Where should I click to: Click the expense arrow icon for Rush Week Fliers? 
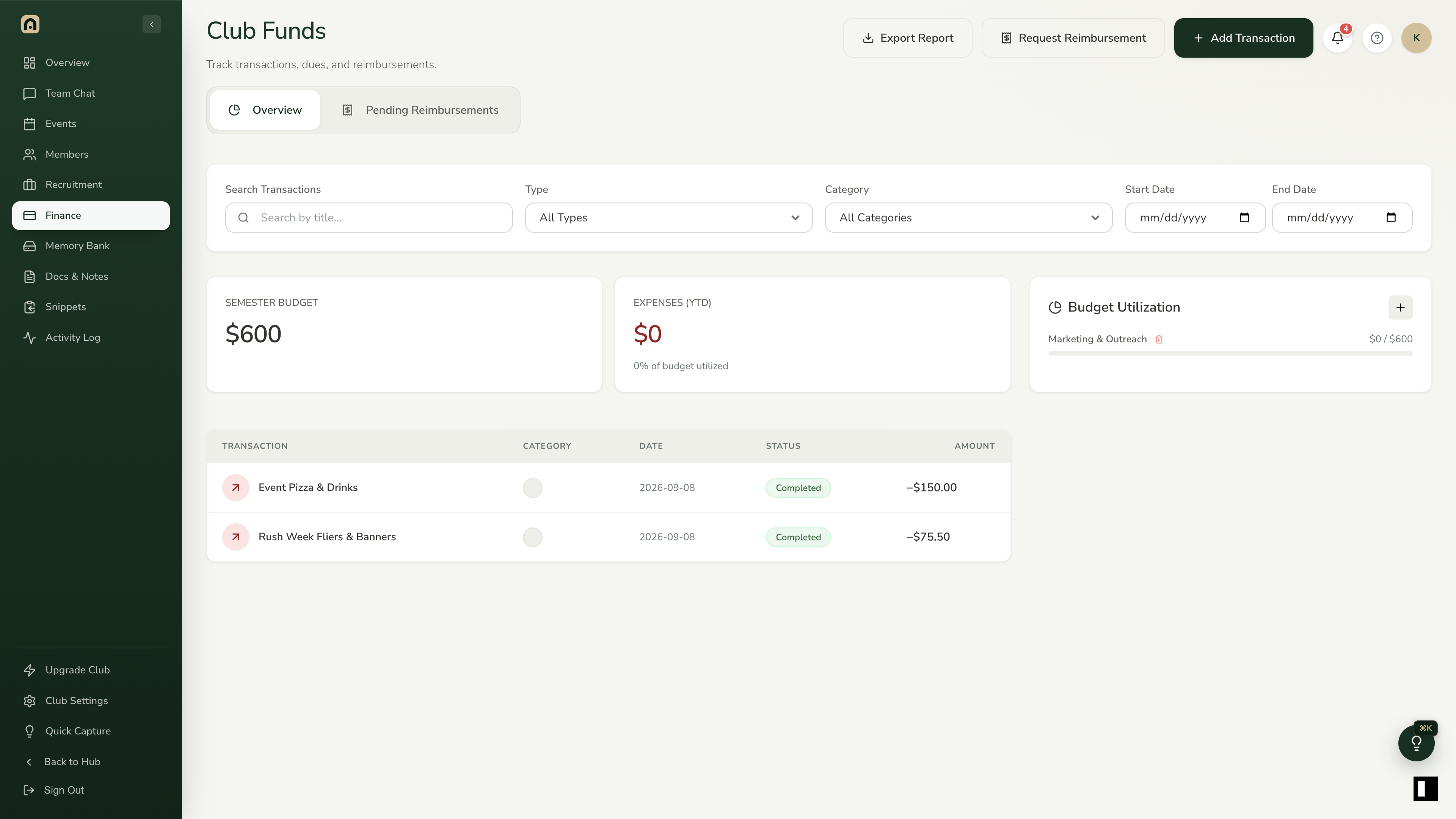click(x=236, y=537)
